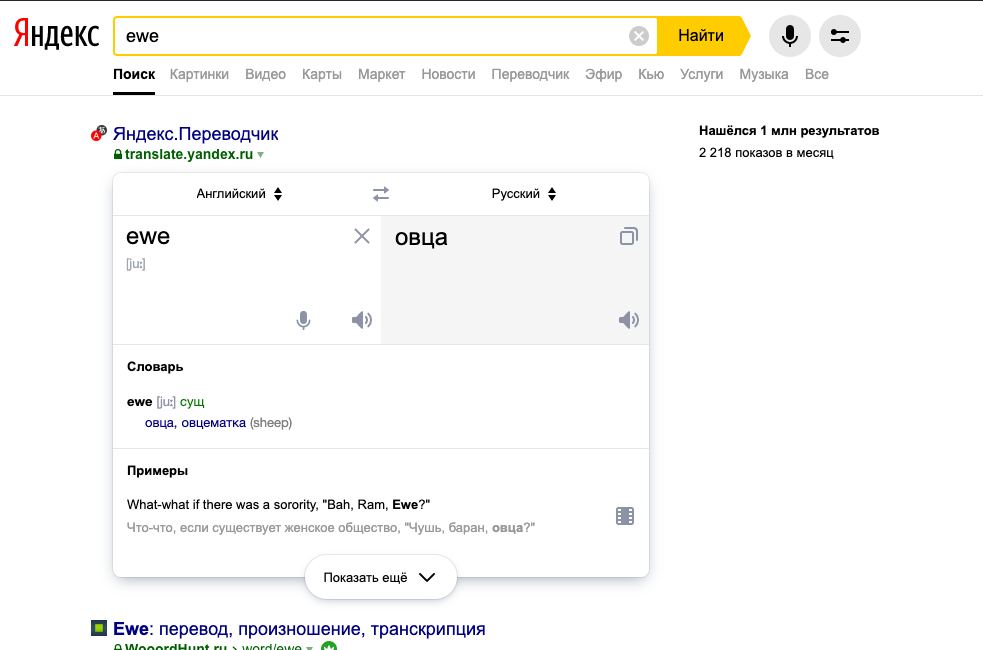Open the video example film icon

[x=625, y=516]
